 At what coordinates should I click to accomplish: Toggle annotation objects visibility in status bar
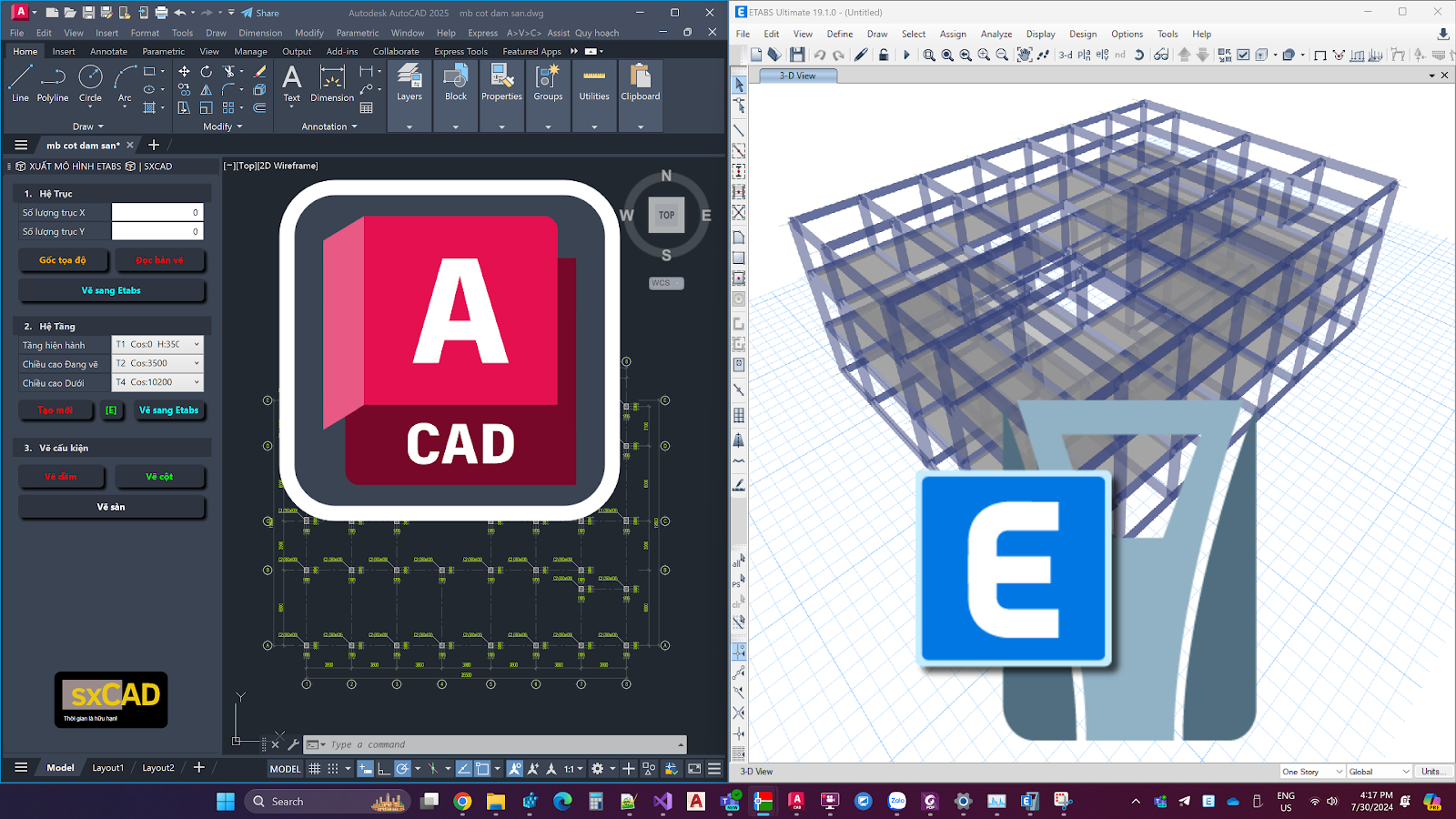515,768
